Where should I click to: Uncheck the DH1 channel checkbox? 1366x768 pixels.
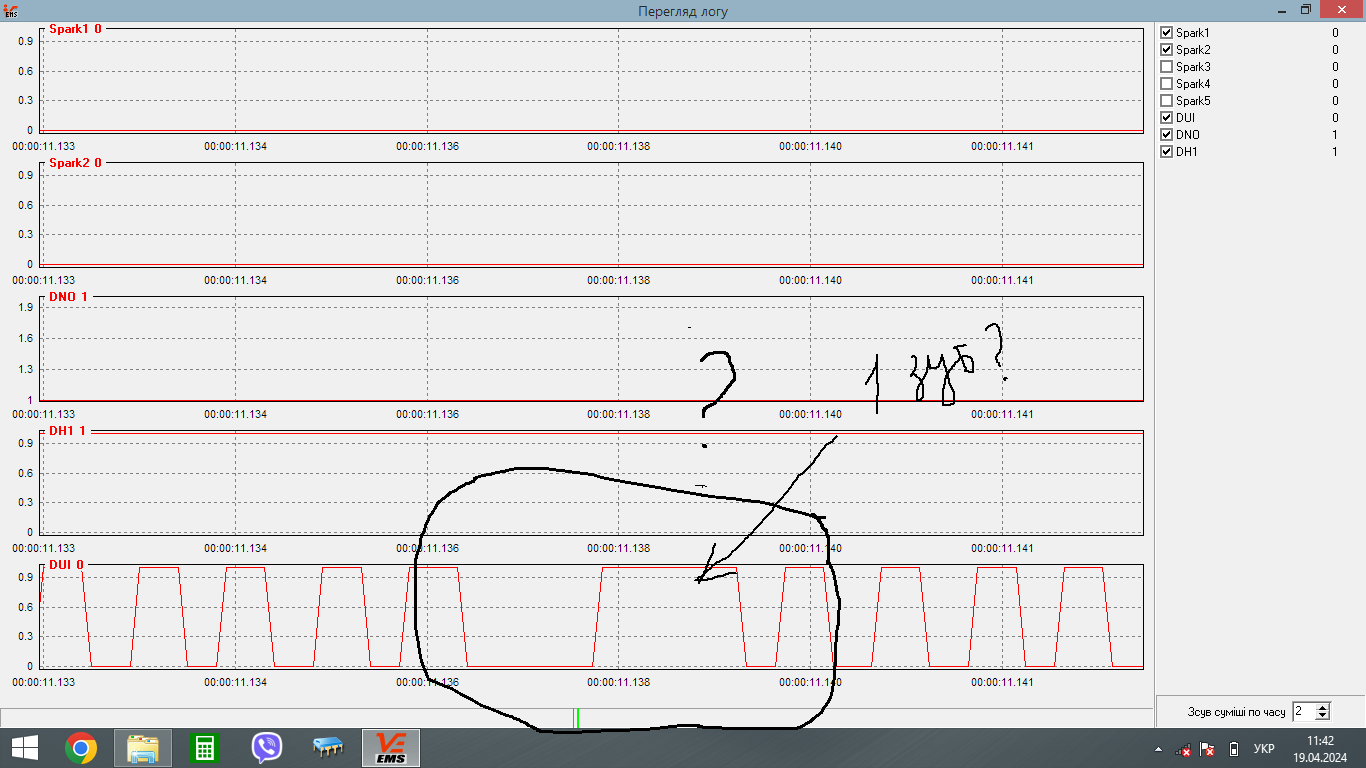[x=1166, y=152]
